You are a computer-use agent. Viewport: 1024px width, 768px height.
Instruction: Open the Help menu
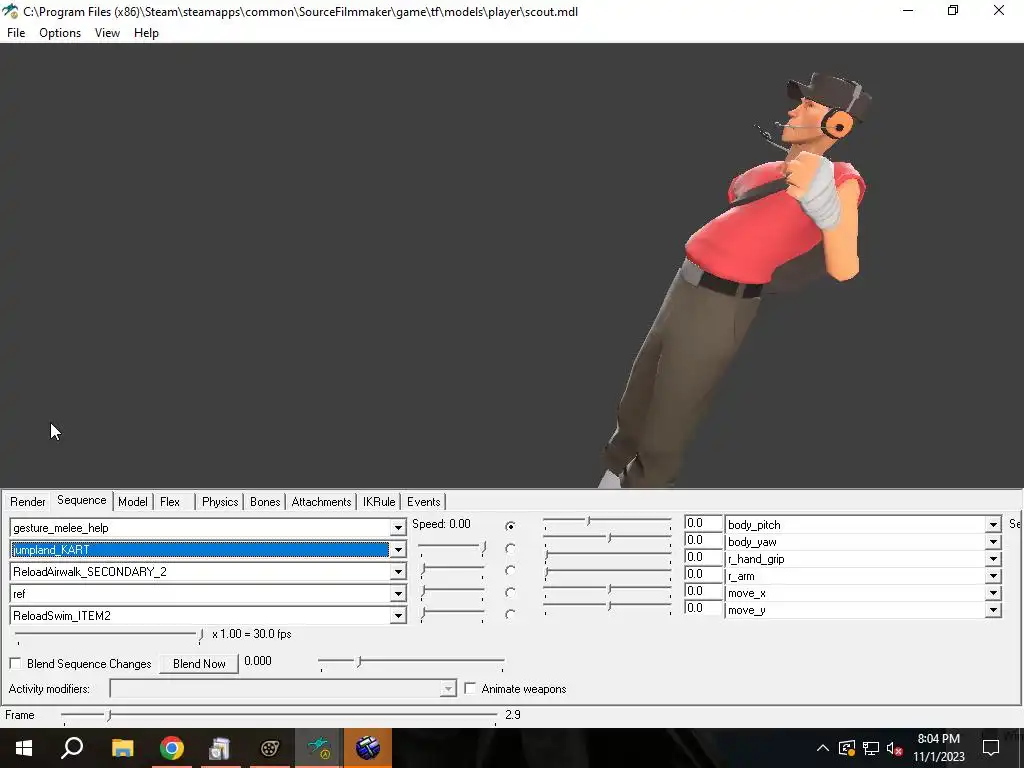[146, 33]
